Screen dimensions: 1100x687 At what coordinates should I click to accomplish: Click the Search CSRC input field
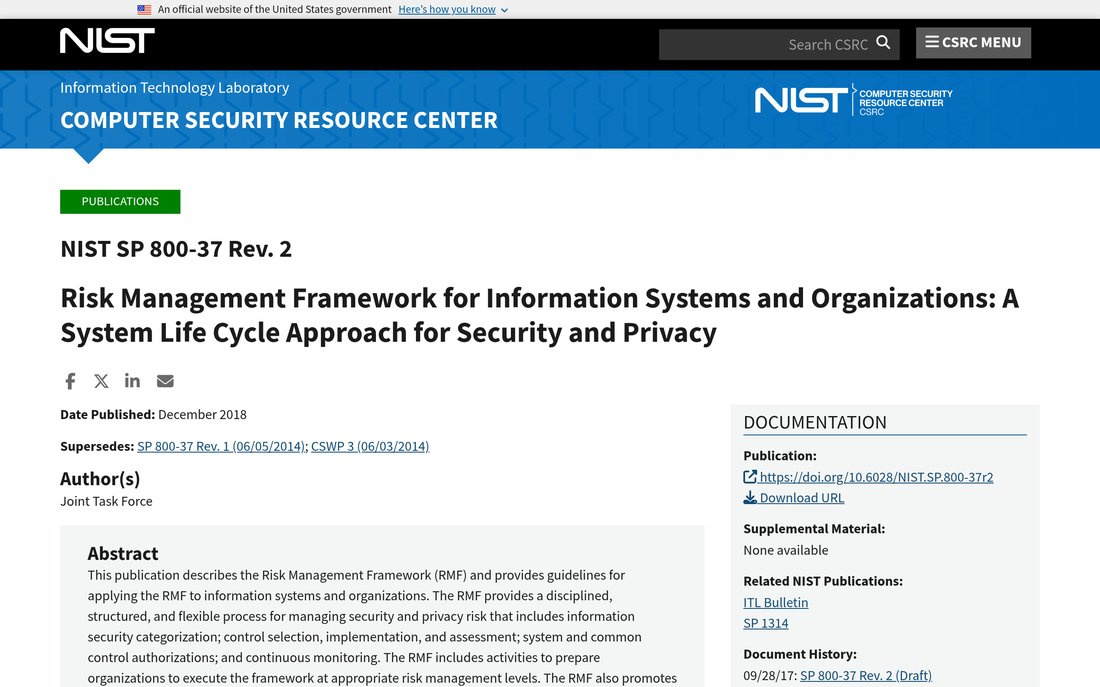click(779, 44)
